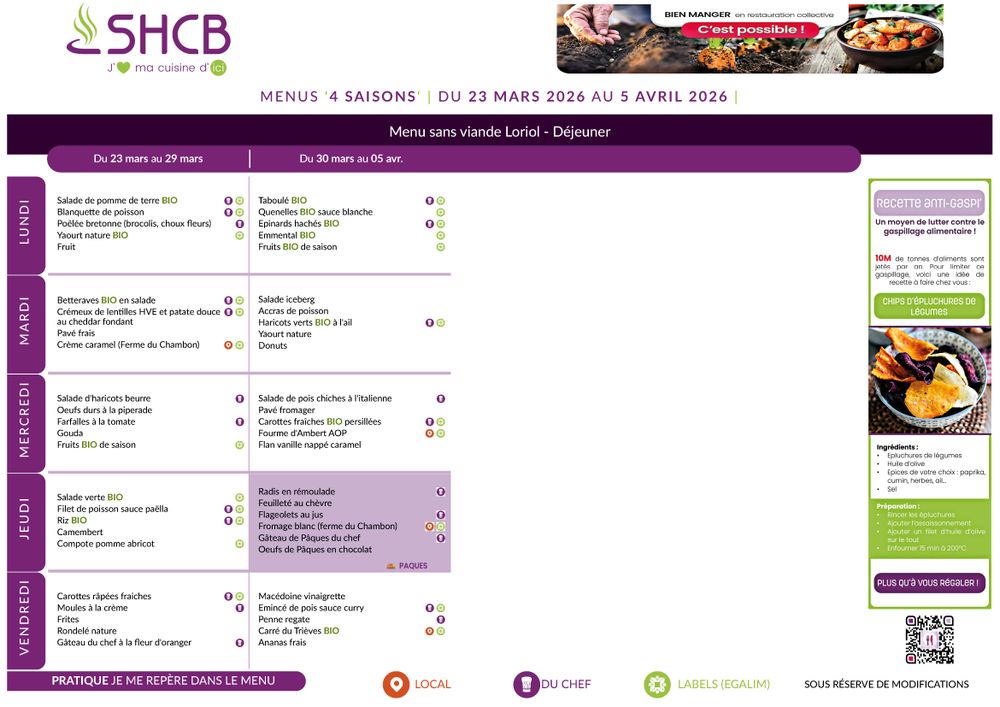Open the vegetable peel chips photo

[929, 380]
